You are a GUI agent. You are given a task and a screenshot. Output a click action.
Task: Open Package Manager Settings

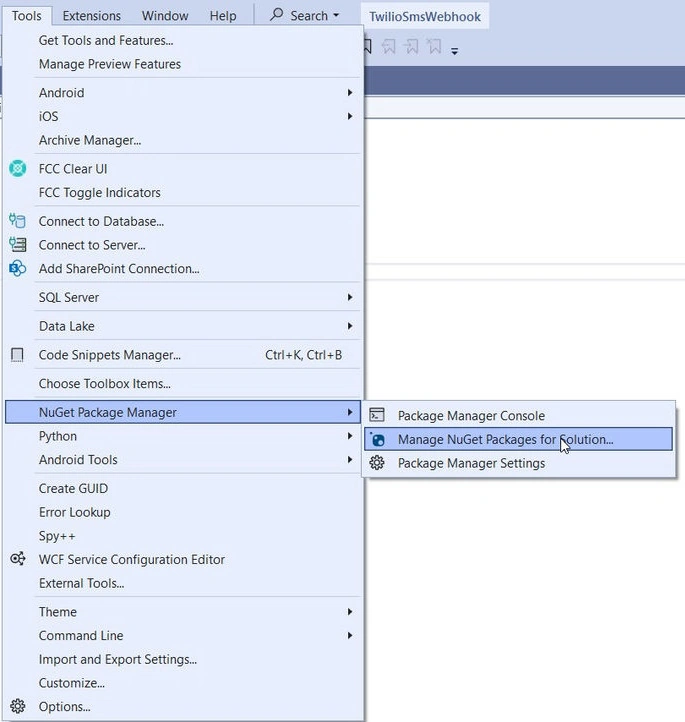click(x=518, y=463)
